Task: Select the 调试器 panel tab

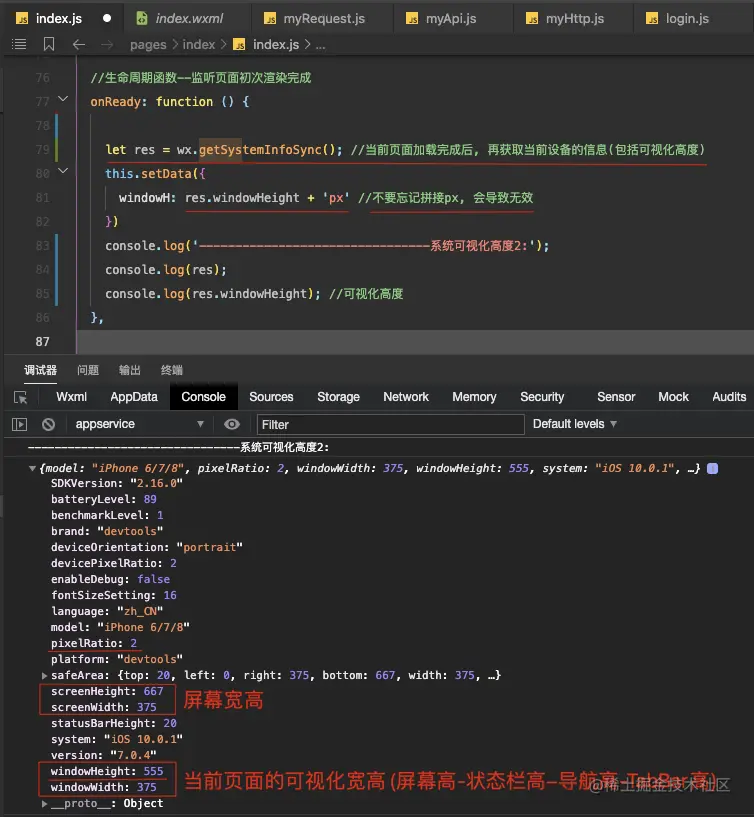Action: click(x=40, y=370)
